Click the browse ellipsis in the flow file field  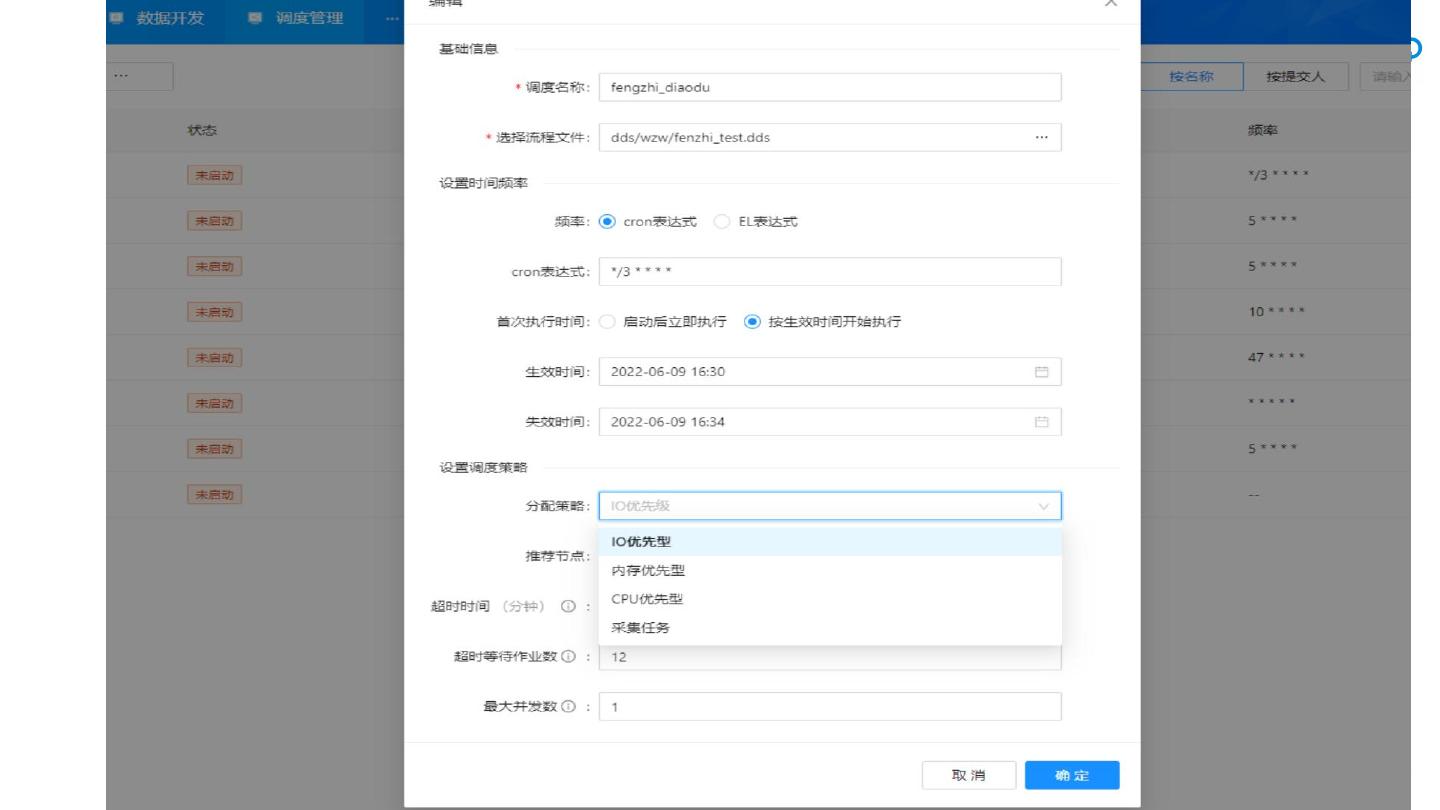pyautogui.click(x=1041, y=138)
